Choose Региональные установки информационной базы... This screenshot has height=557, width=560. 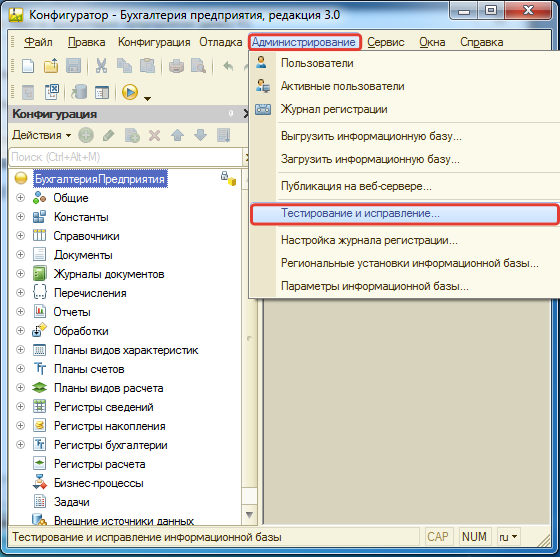point(405,263)
